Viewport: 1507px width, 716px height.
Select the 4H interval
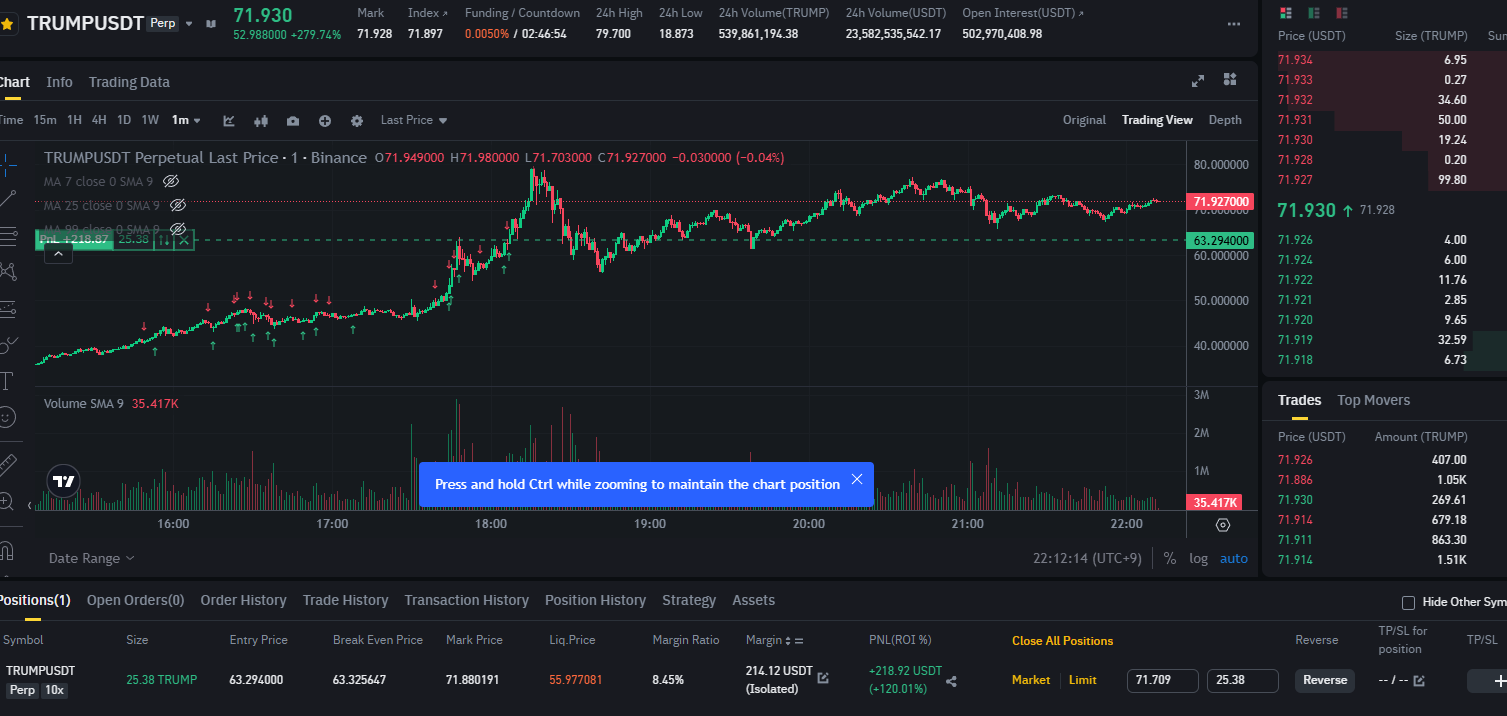pos(99,120)
